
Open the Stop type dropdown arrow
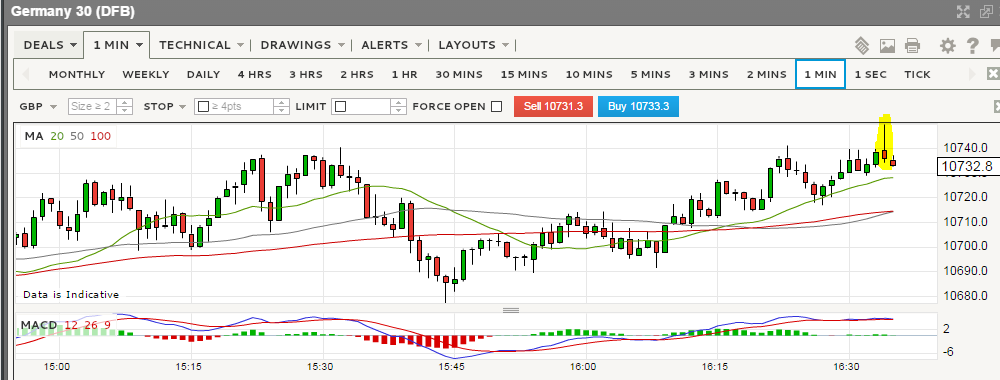(182, 106)
